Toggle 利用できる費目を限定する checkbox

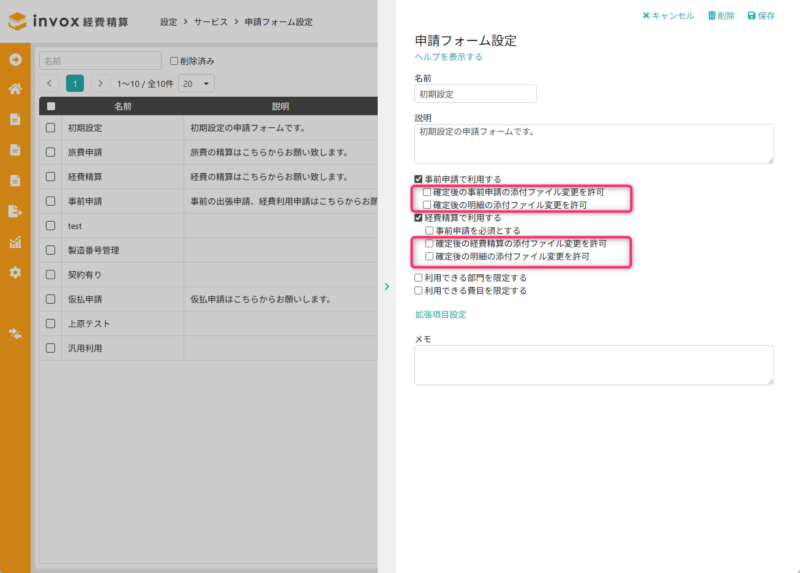[x=418, y=291]
